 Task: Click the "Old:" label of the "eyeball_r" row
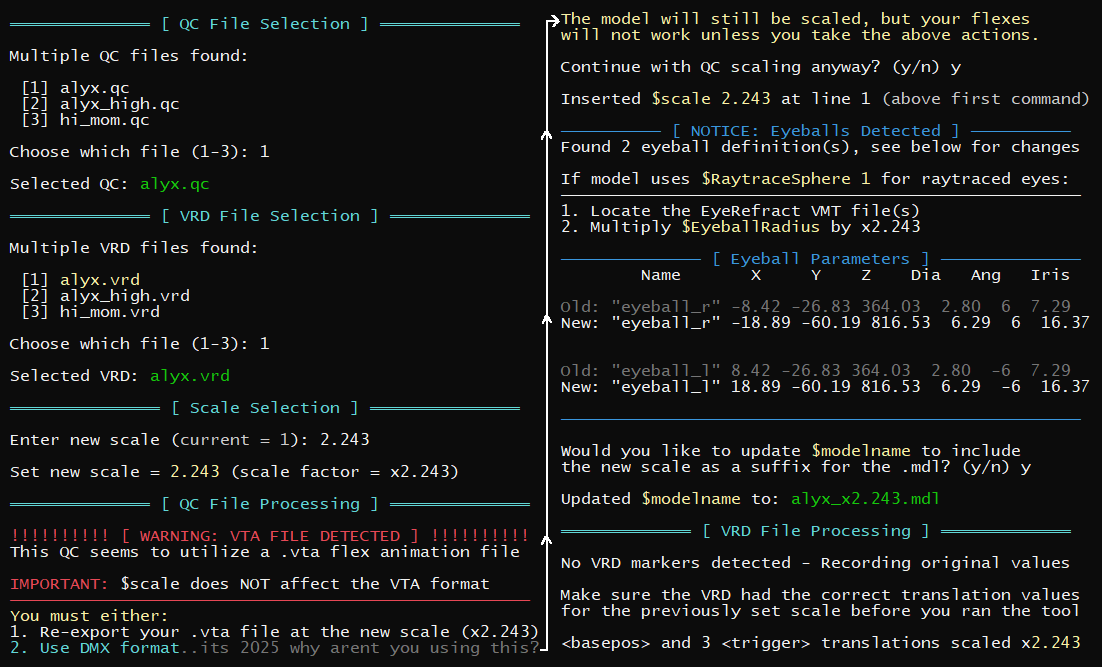580,306
